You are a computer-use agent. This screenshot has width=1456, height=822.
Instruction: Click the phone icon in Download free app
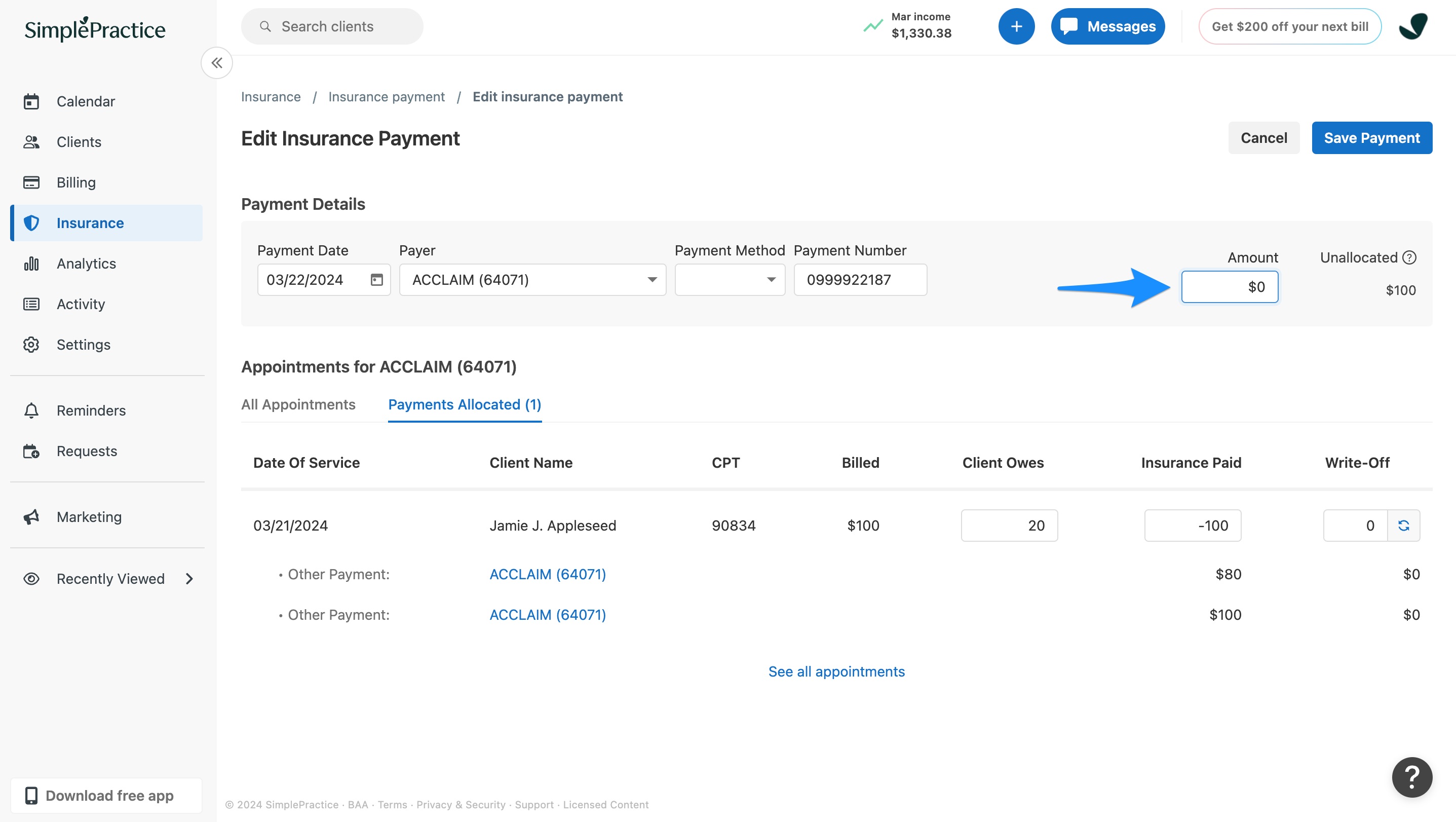tap(31, 796)
